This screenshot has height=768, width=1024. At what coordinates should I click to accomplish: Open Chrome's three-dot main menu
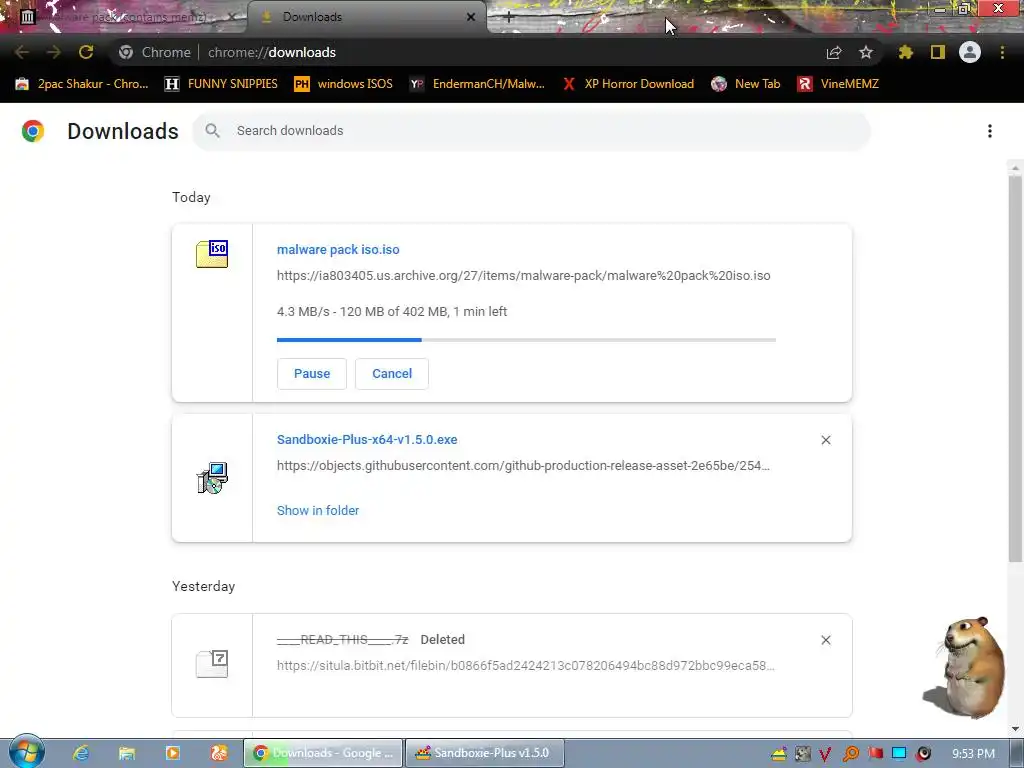coord(1002,52)
